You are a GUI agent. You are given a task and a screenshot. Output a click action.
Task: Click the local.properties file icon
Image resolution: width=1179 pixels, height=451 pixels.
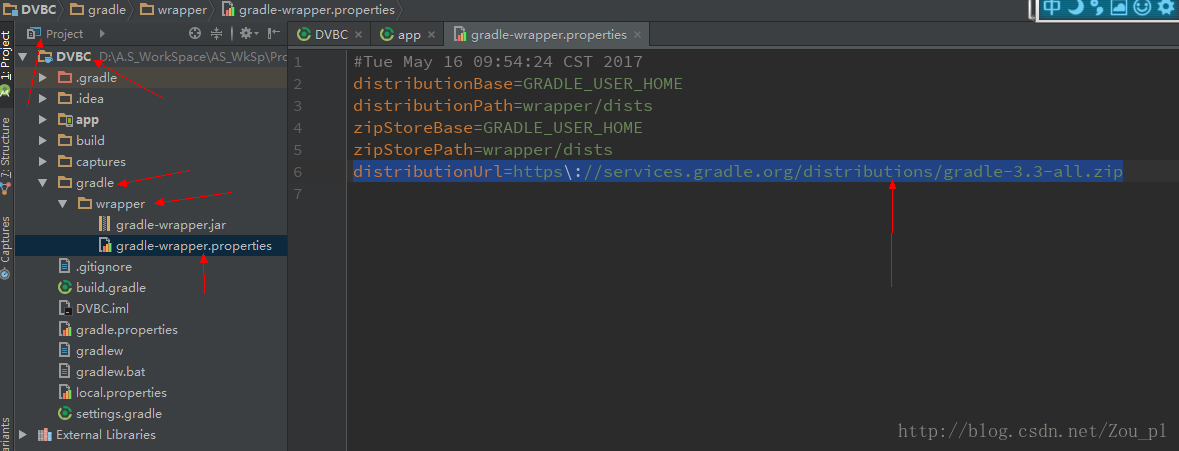pos(65,393)
